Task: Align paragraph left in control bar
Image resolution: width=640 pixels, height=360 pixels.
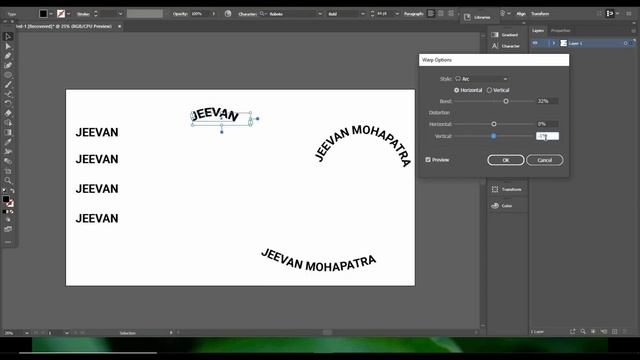Action: [431, 13]
